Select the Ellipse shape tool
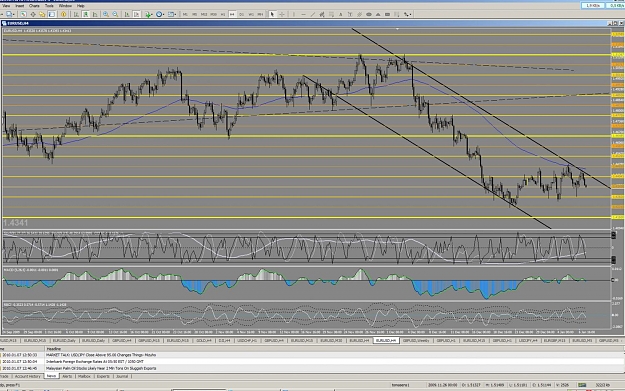The width and height of the screenshot is (625, 391). click(369, 14)
